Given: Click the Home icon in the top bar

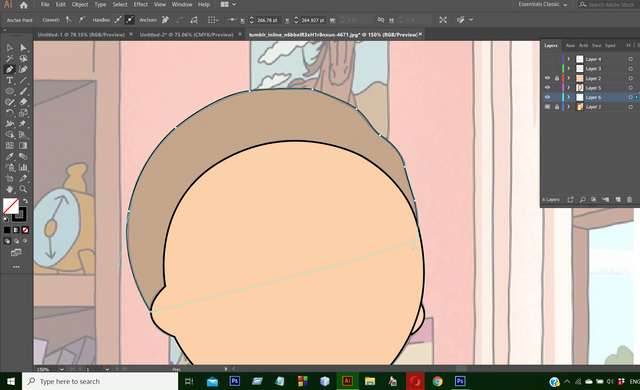Looking at the screenshot, I should [24, 5].
